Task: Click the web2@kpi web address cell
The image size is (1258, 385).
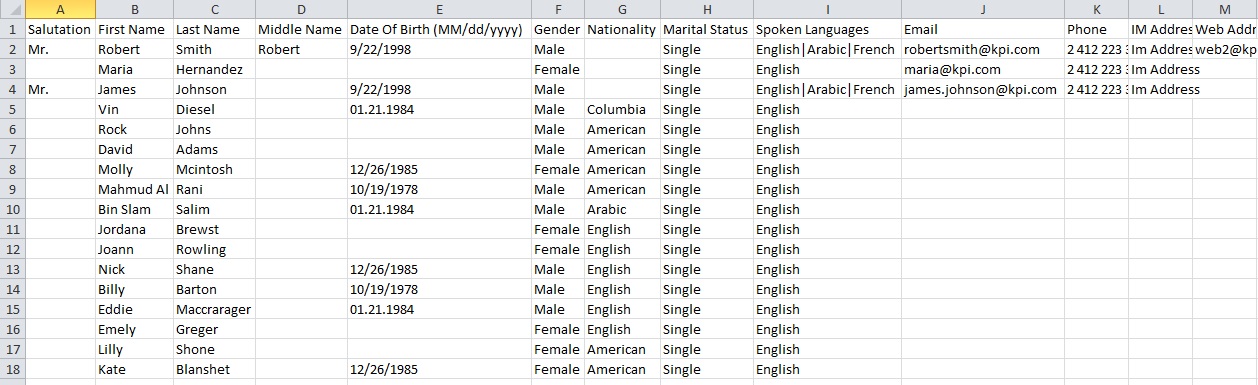Action: 1225,49
